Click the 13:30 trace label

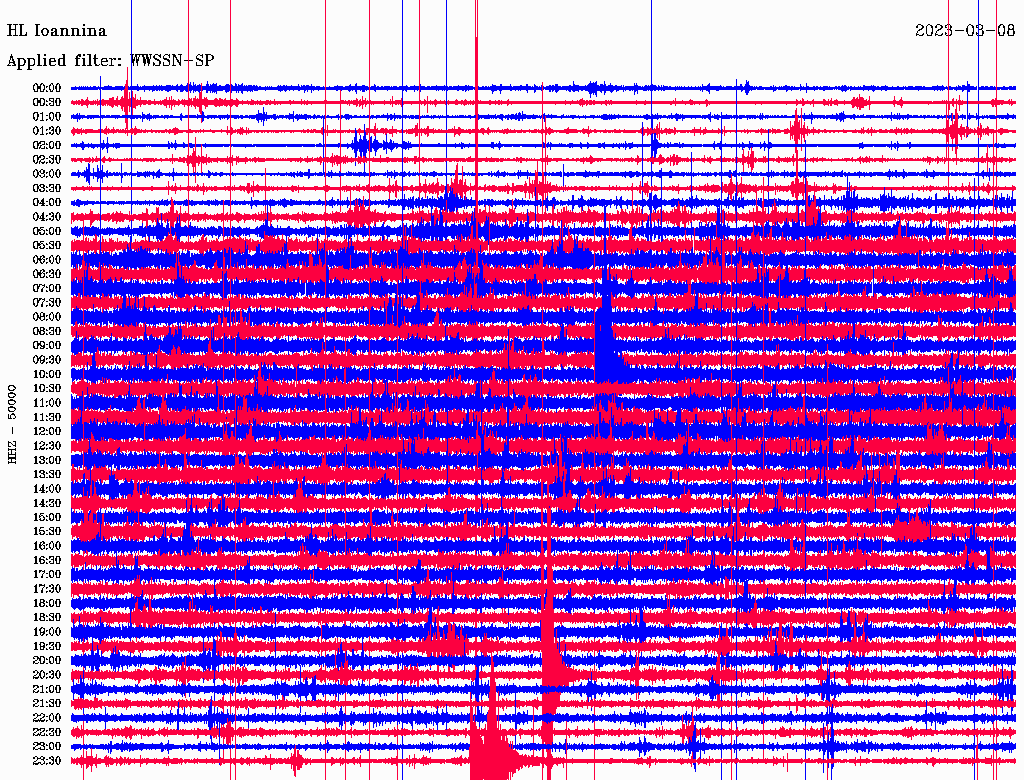click(47, 474)
